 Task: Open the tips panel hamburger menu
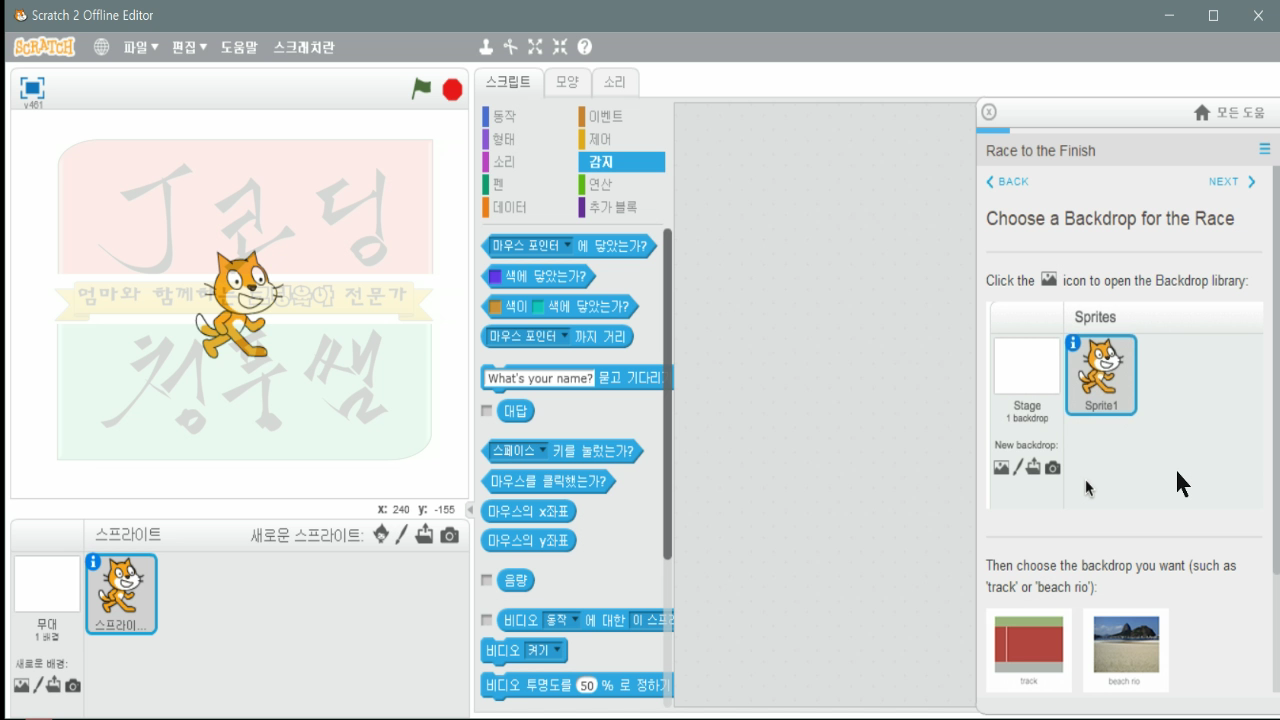pos(1265,149)
